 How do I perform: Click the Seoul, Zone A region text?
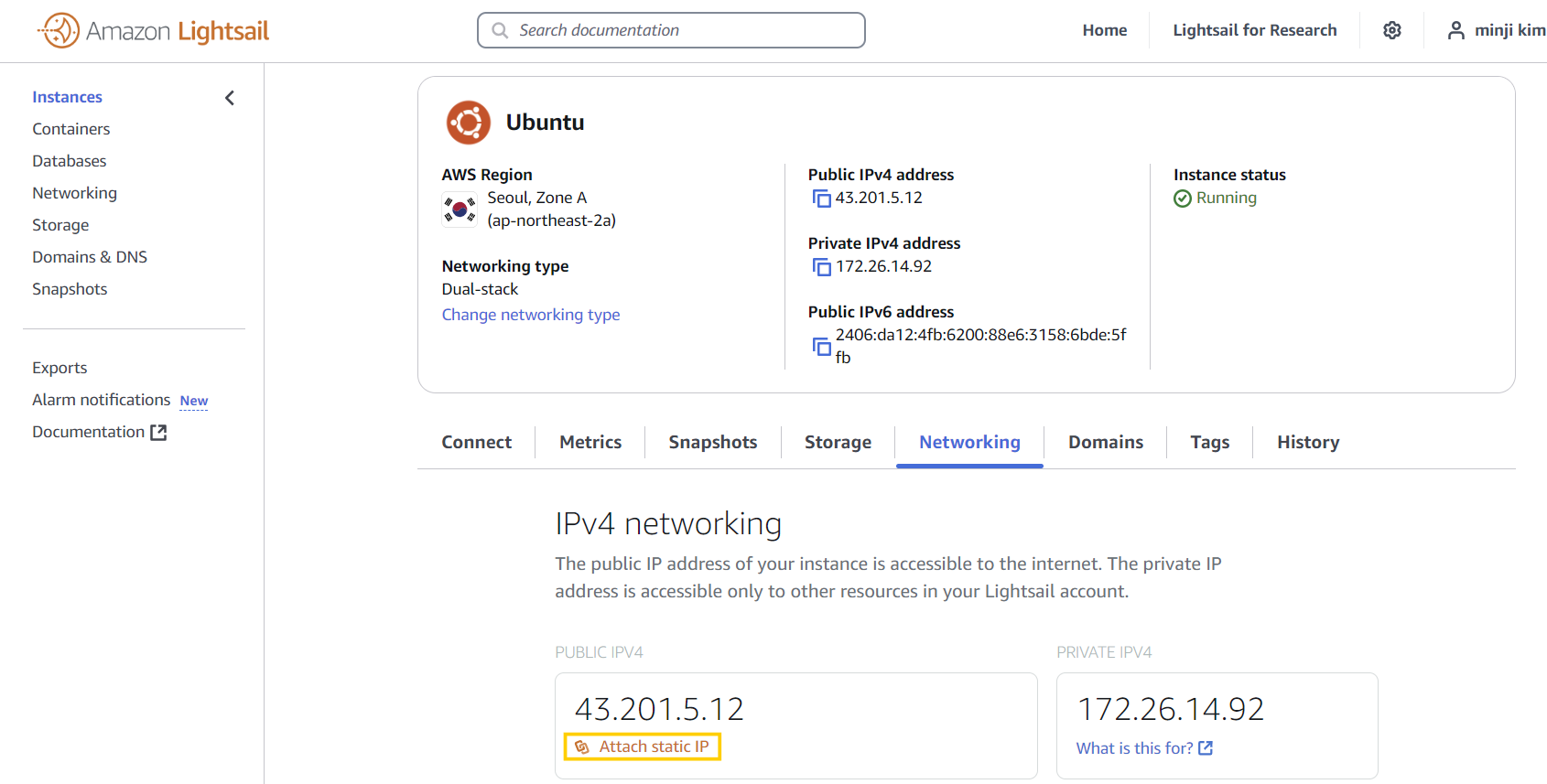coord(537,198)
